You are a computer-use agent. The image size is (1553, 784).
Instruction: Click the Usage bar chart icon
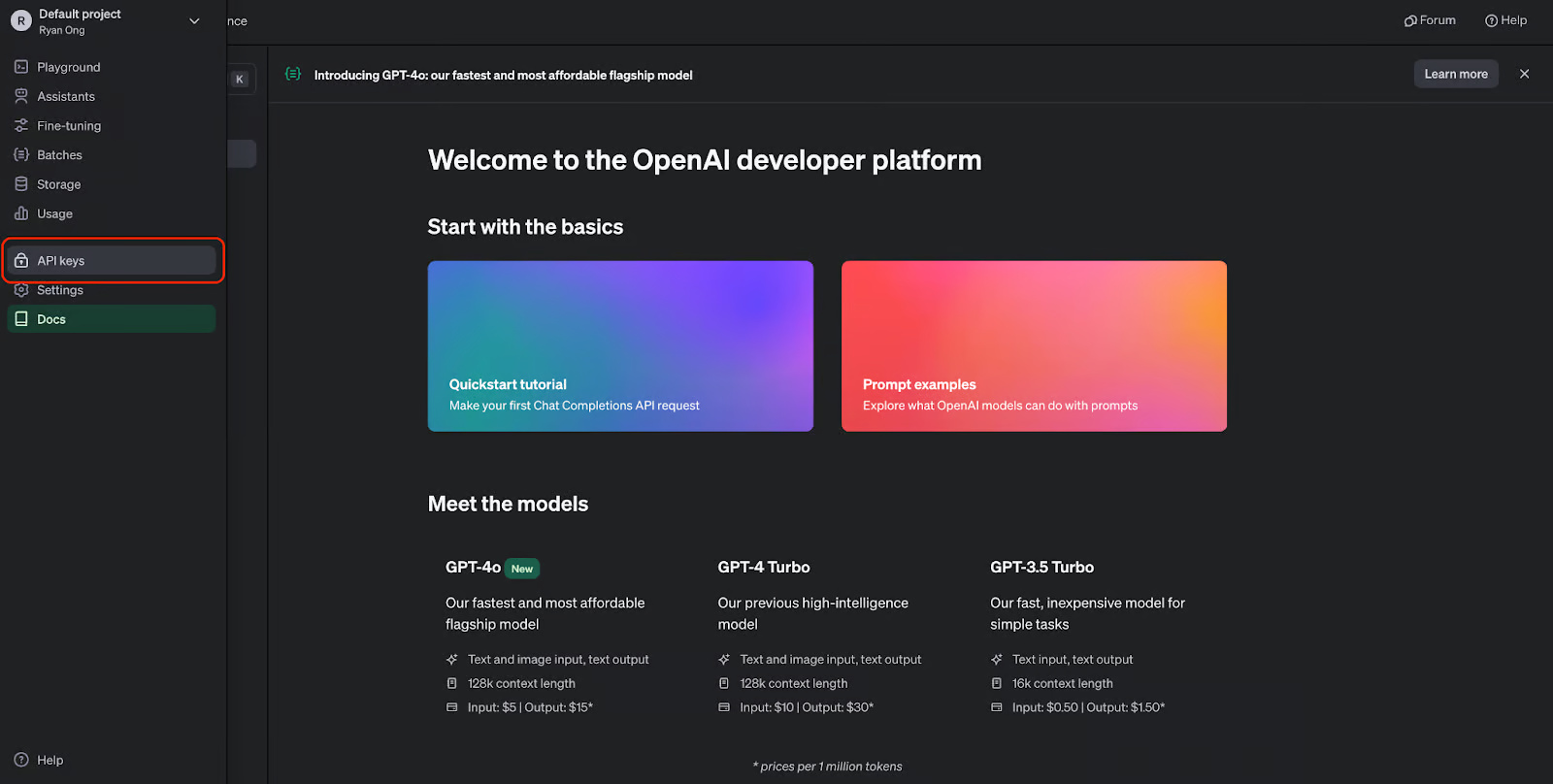point(21,213)
